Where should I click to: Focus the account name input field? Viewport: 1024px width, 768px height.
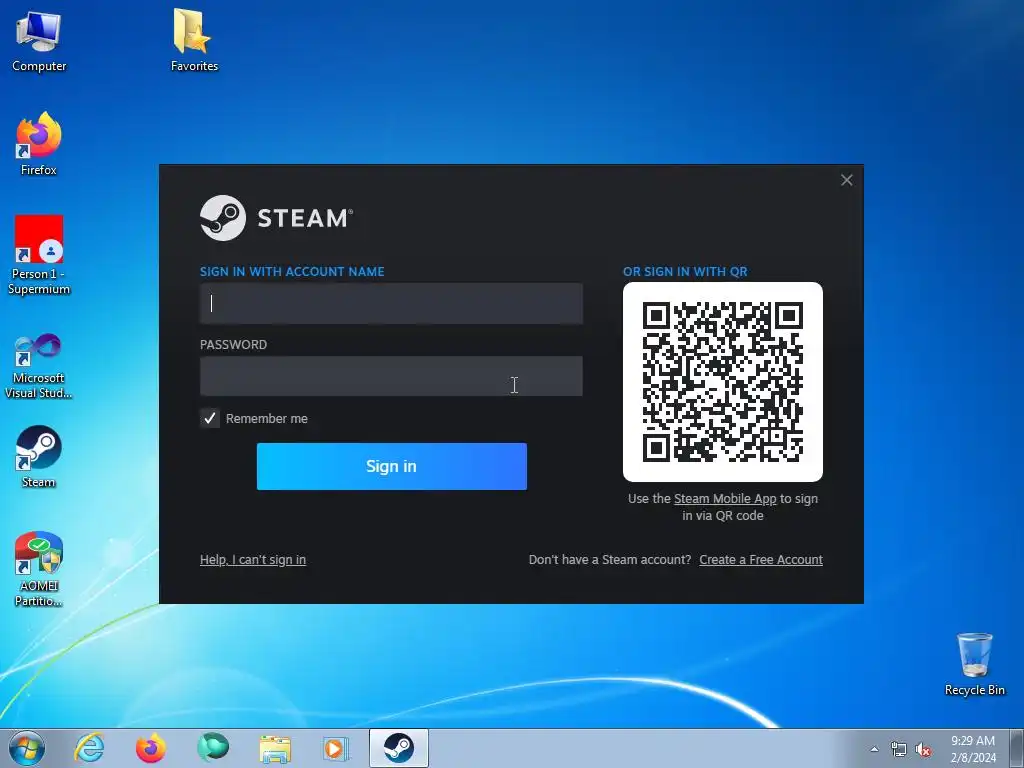coord(391,304)
